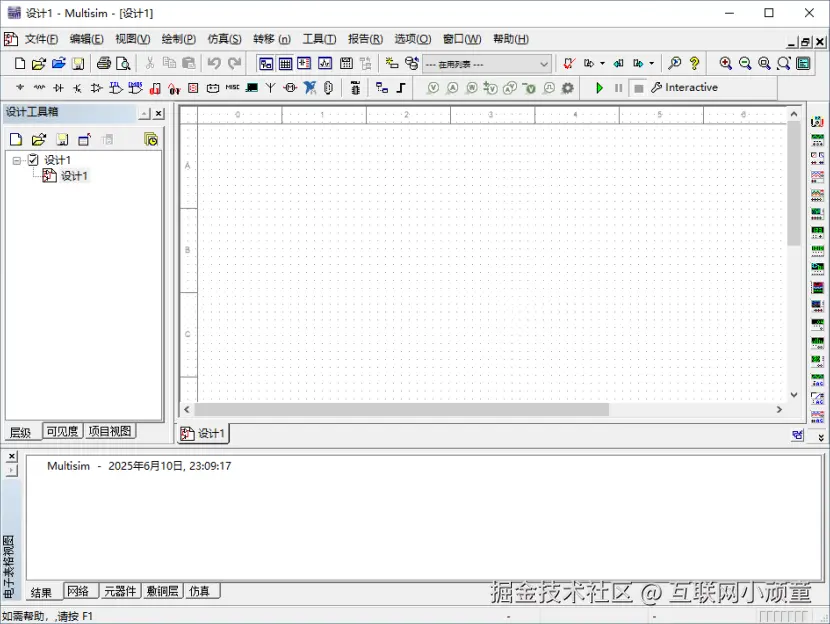Screen dimensions: 830x624
Task: Place a basic resistor component
Action: 39,87
